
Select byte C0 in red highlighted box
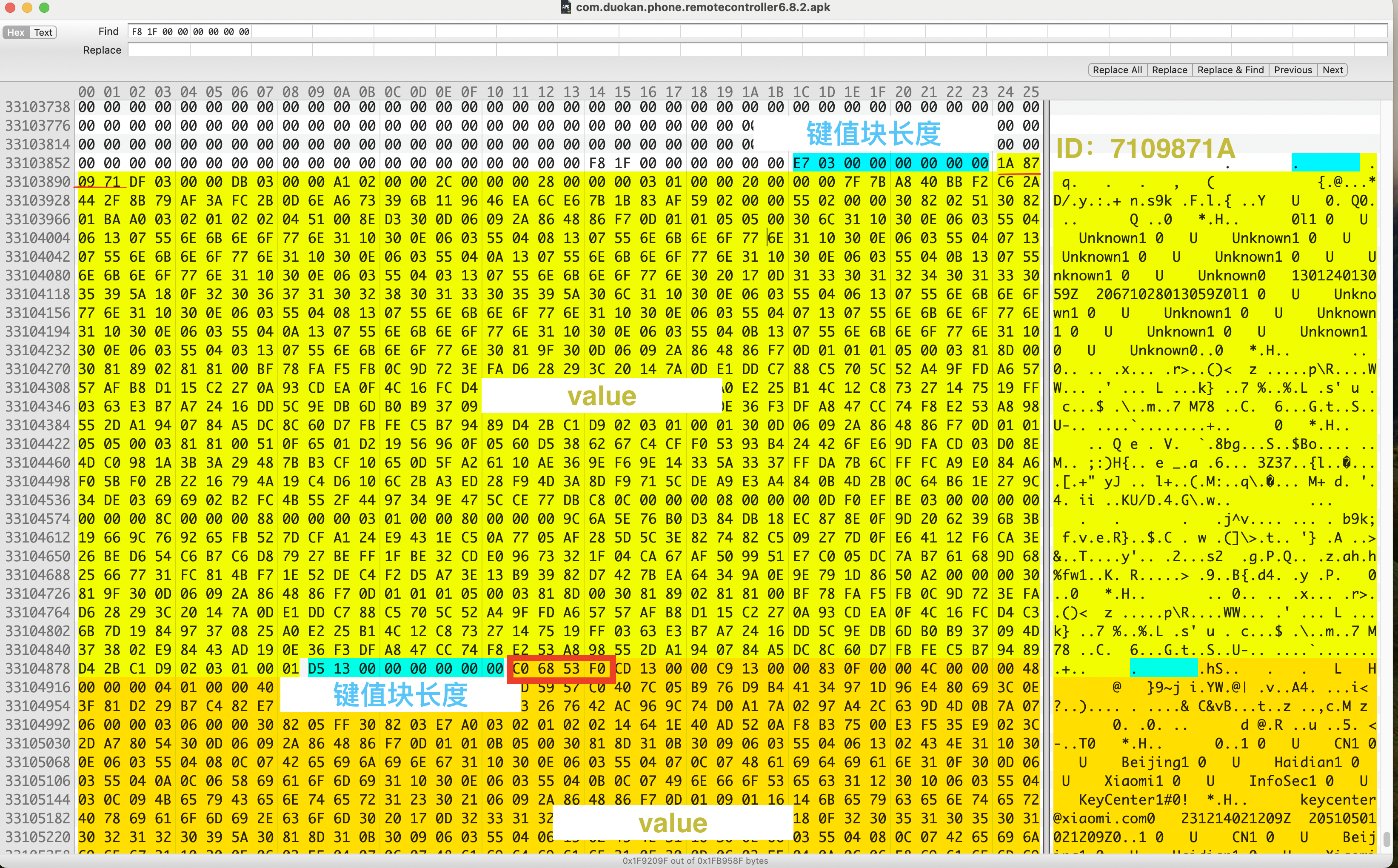[x=520, y=668]
